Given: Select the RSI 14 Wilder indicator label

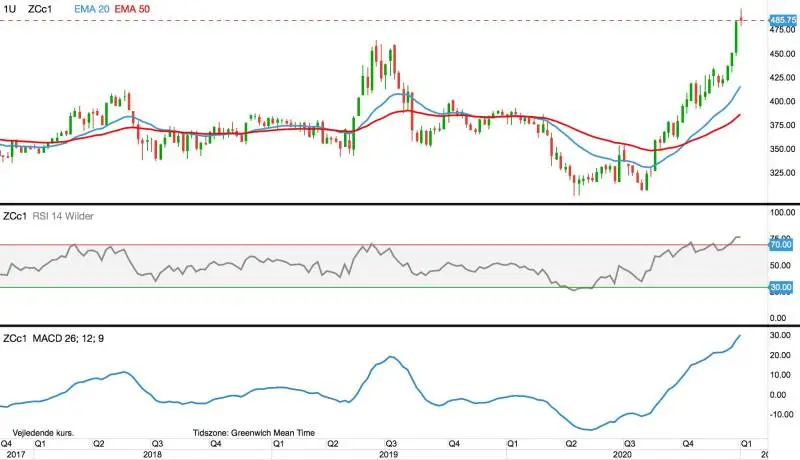Looking at the screenshot, I should pos(63,216).
